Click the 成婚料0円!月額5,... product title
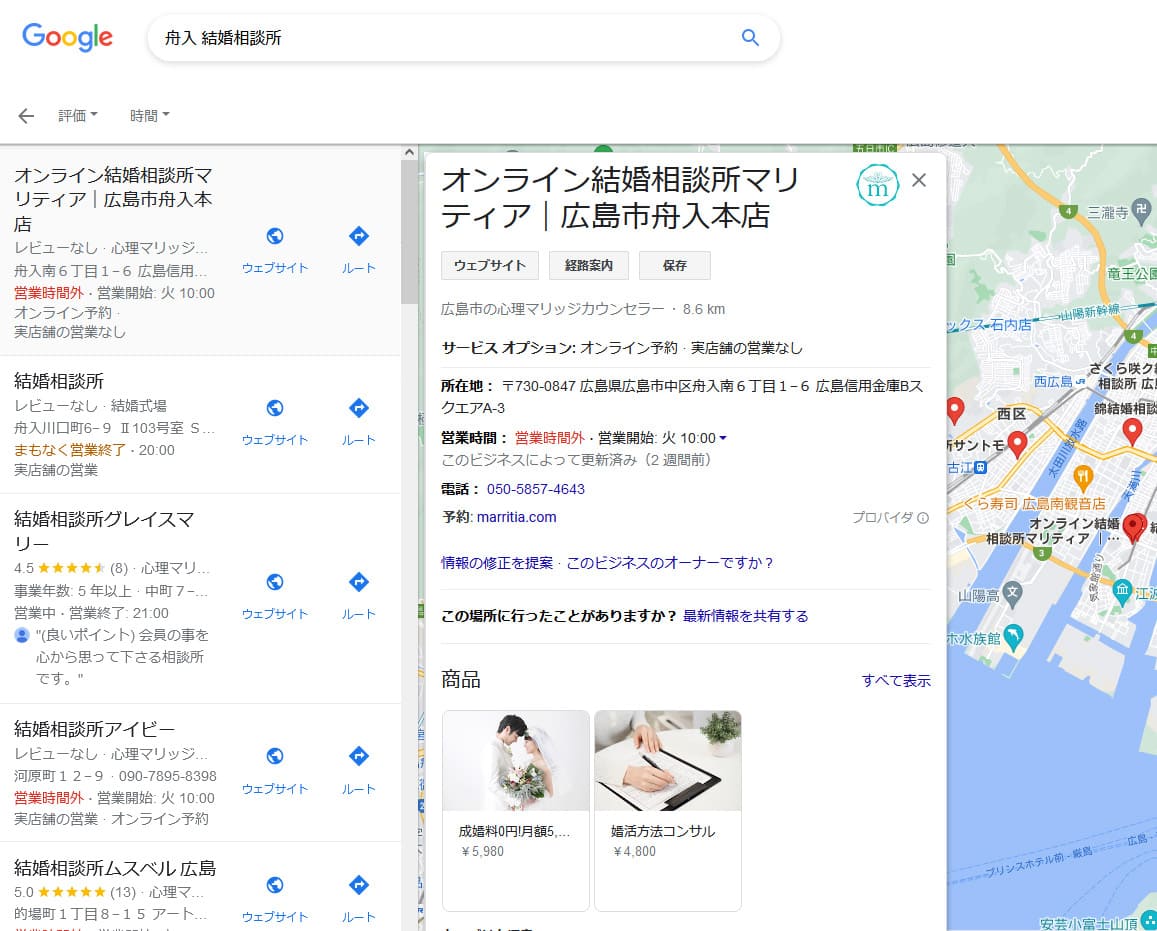 (514, 831)
